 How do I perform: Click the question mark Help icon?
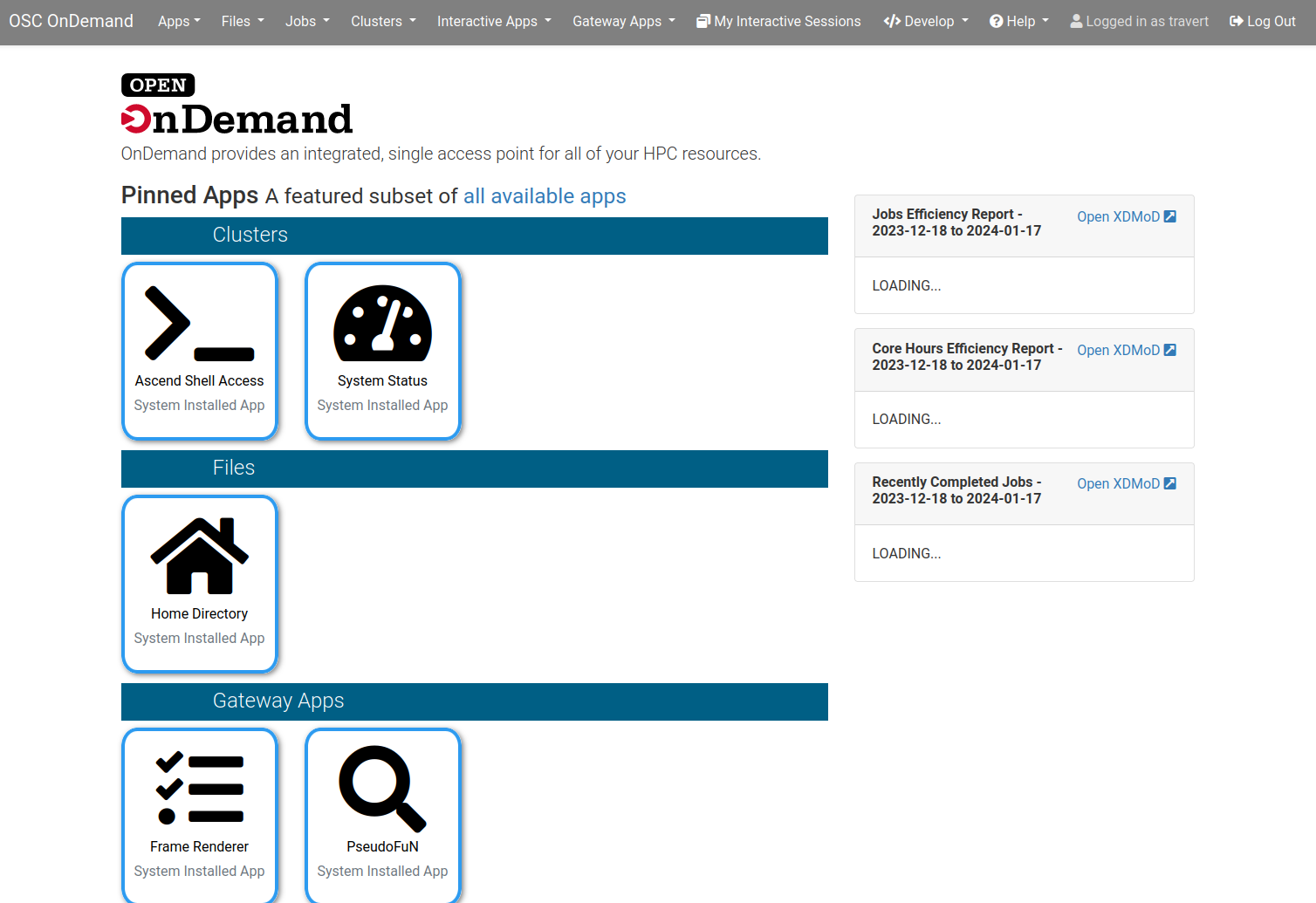tap(997, 21)
